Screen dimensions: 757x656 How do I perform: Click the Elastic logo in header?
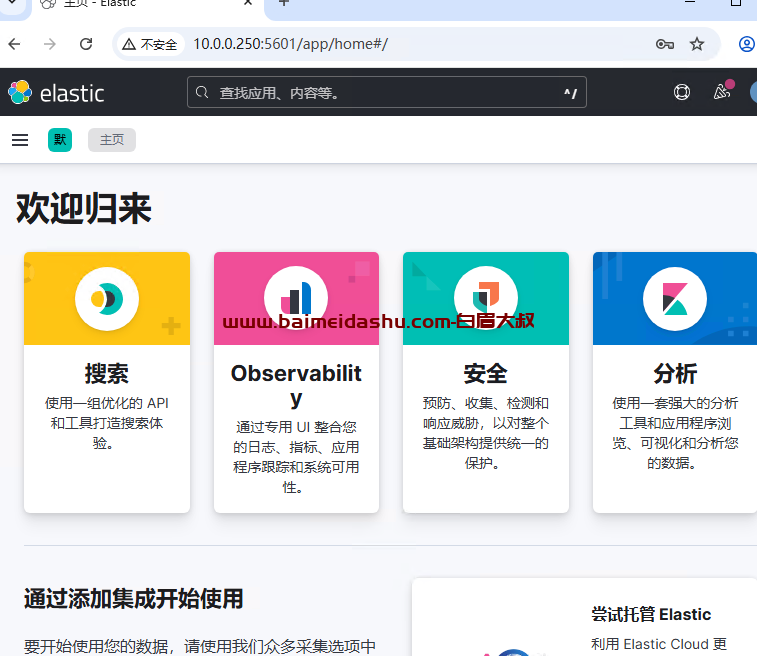pos(56,92)
